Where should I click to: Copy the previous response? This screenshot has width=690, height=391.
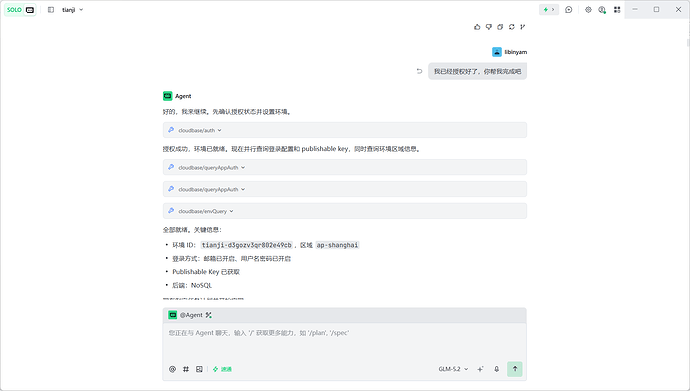500,27
